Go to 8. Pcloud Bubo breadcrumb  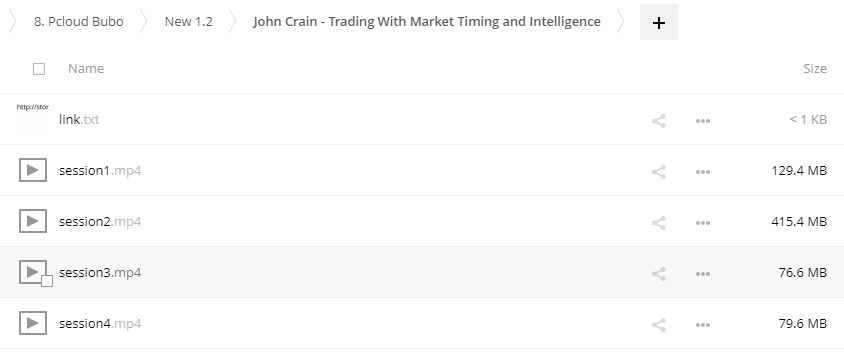tap(79, 22)
